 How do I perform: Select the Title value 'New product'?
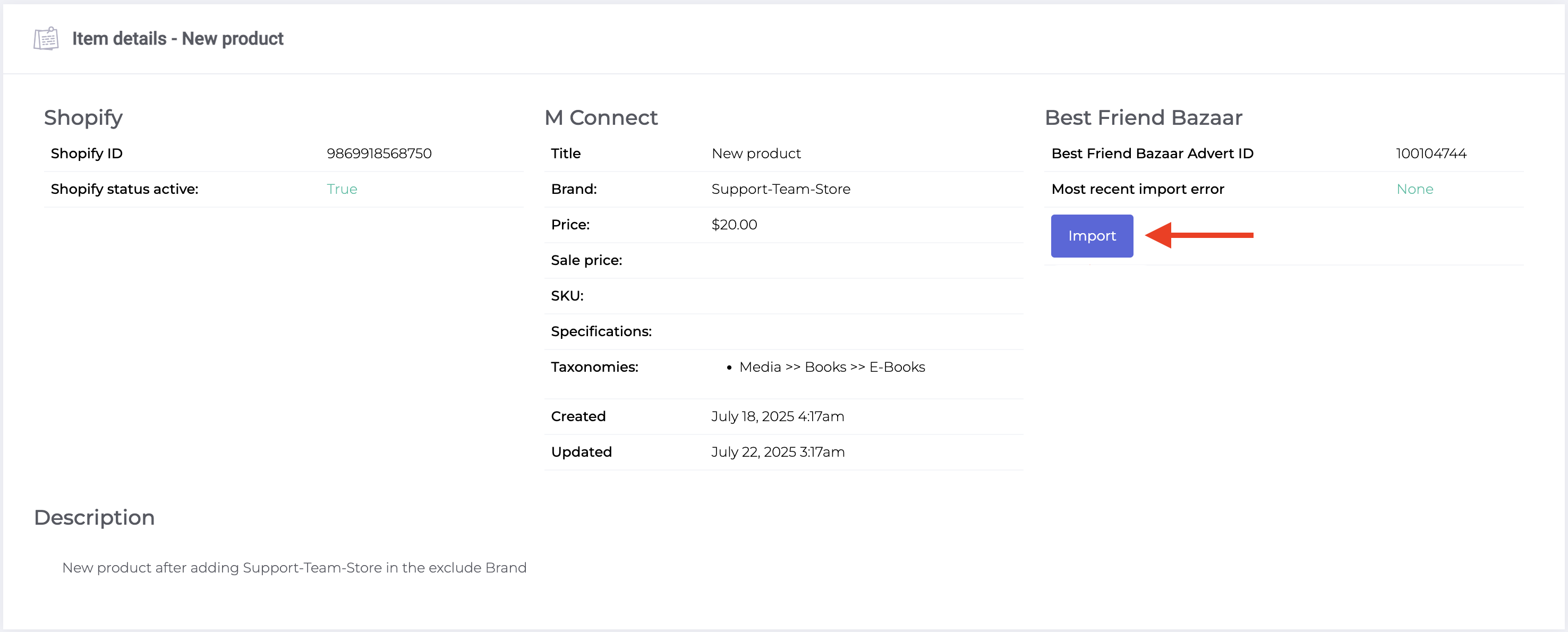[x=756, y=153]
